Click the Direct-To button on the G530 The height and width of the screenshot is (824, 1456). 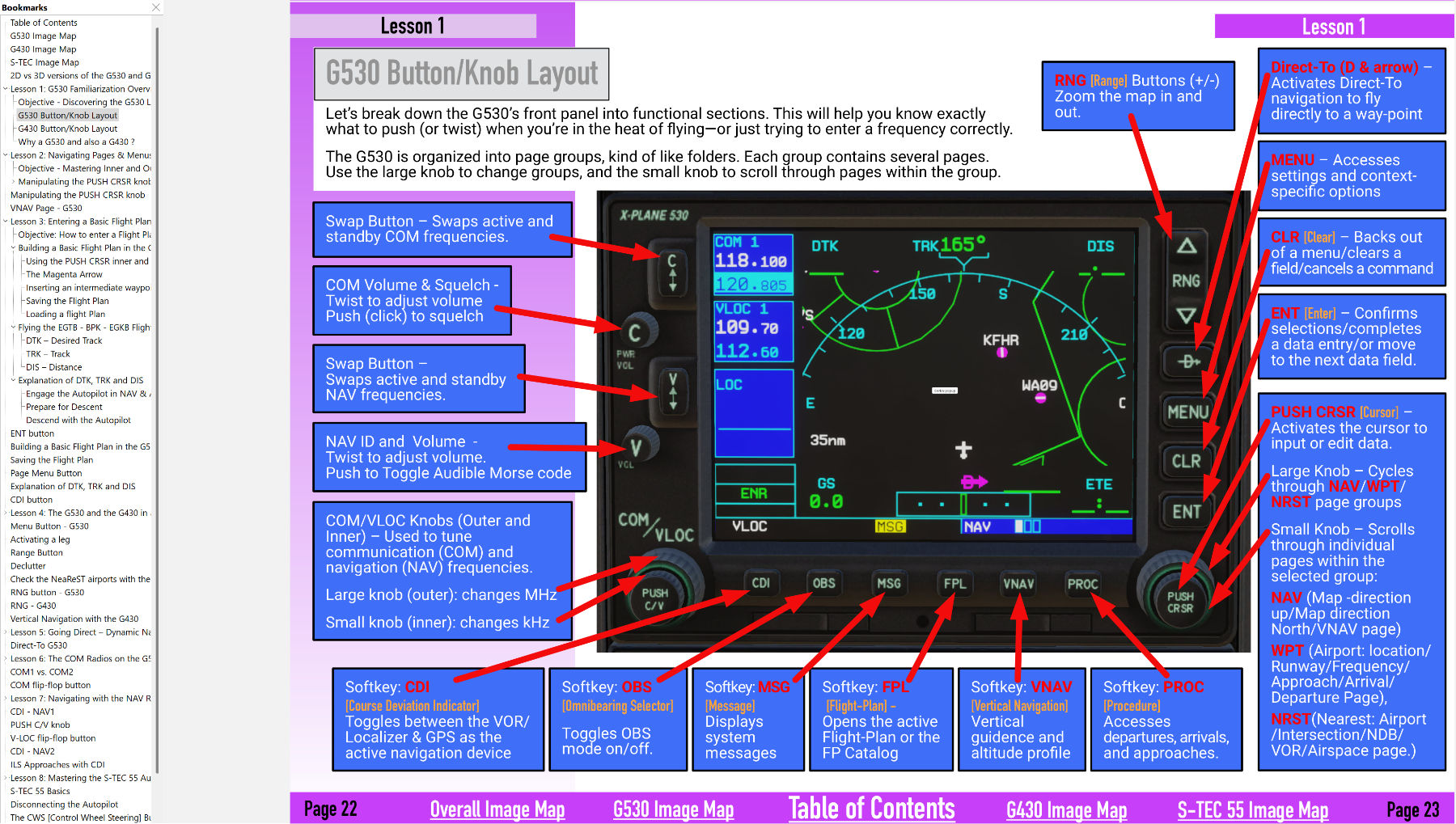pos(1187,361)
